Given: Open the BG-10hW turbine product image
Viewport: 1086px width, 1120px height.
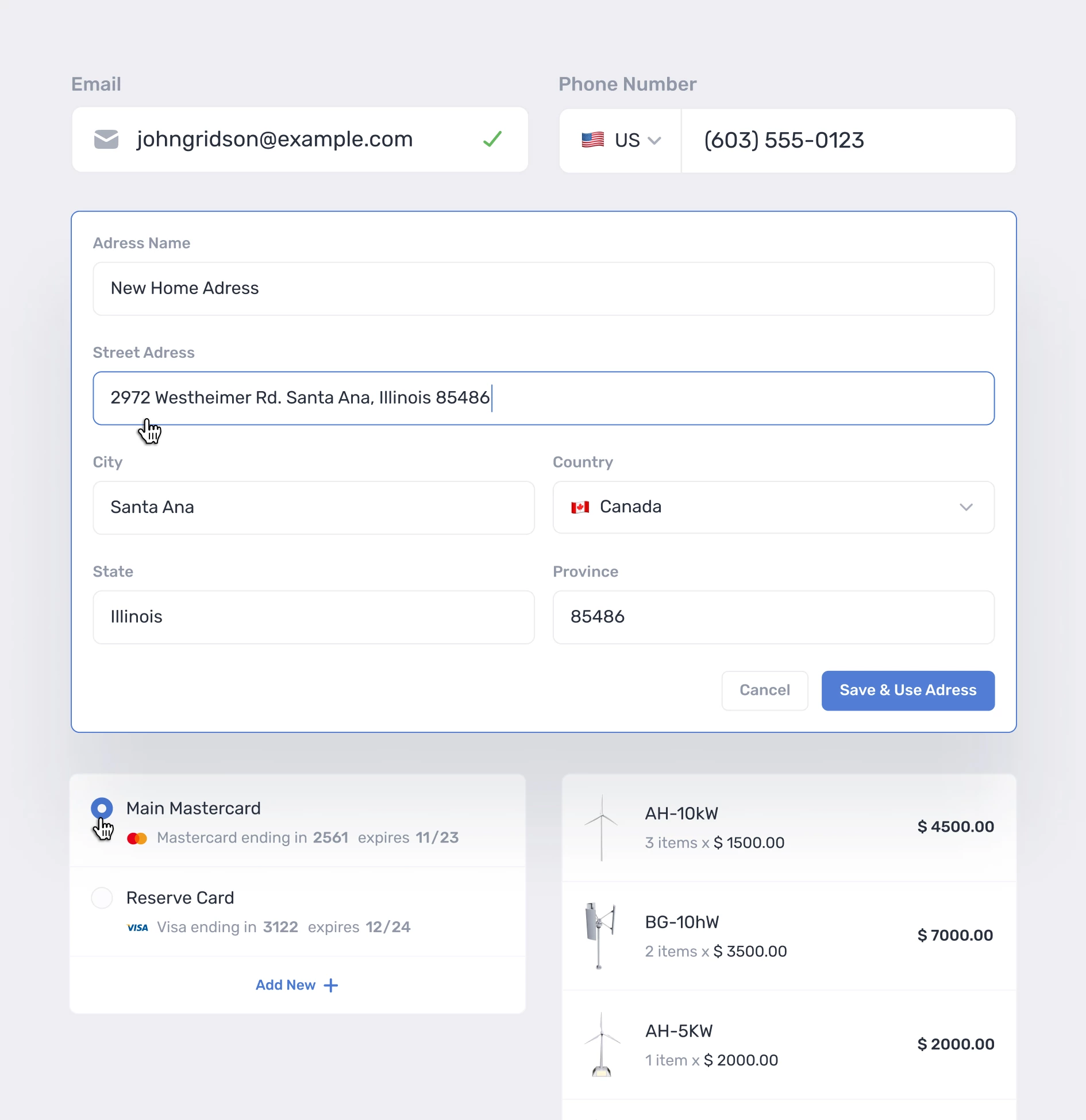Looking at the screenshot, I should coord(600,936).
